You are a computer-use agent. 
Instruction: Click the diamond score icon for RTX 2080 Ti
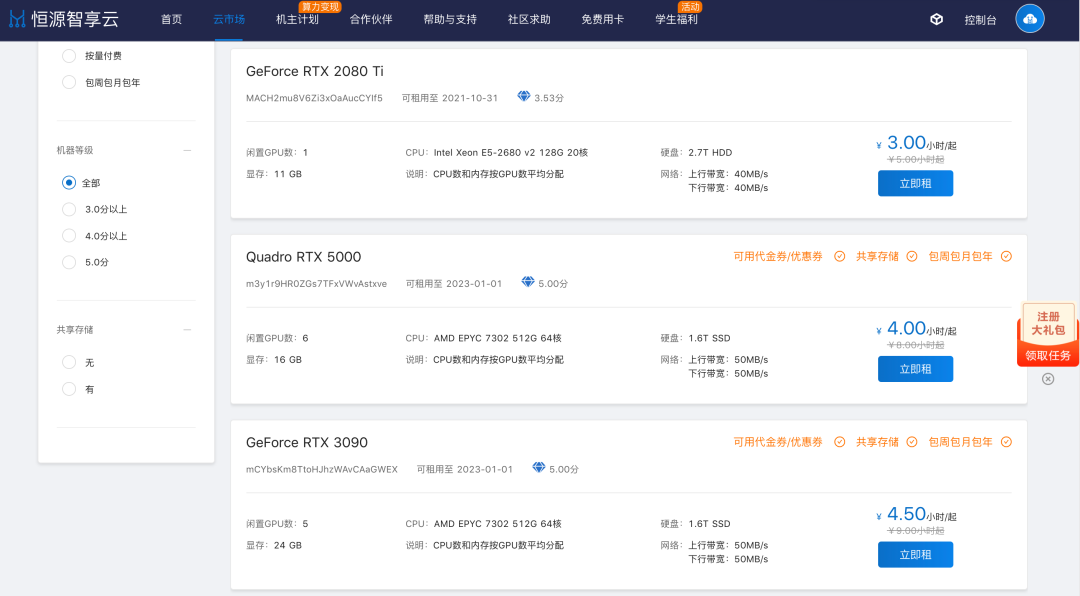tap(523, 96)
